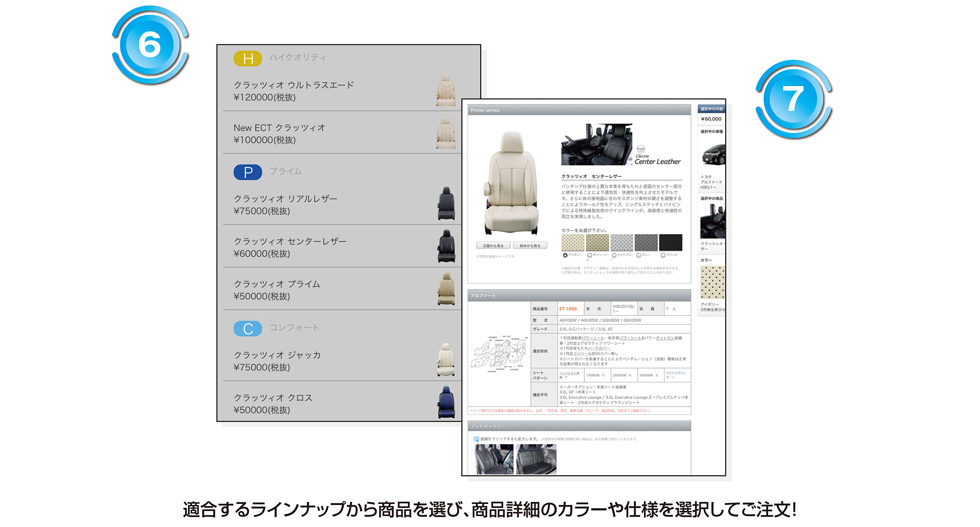
Task: Click the blue P prime badge
Action: tap(248, 172)
